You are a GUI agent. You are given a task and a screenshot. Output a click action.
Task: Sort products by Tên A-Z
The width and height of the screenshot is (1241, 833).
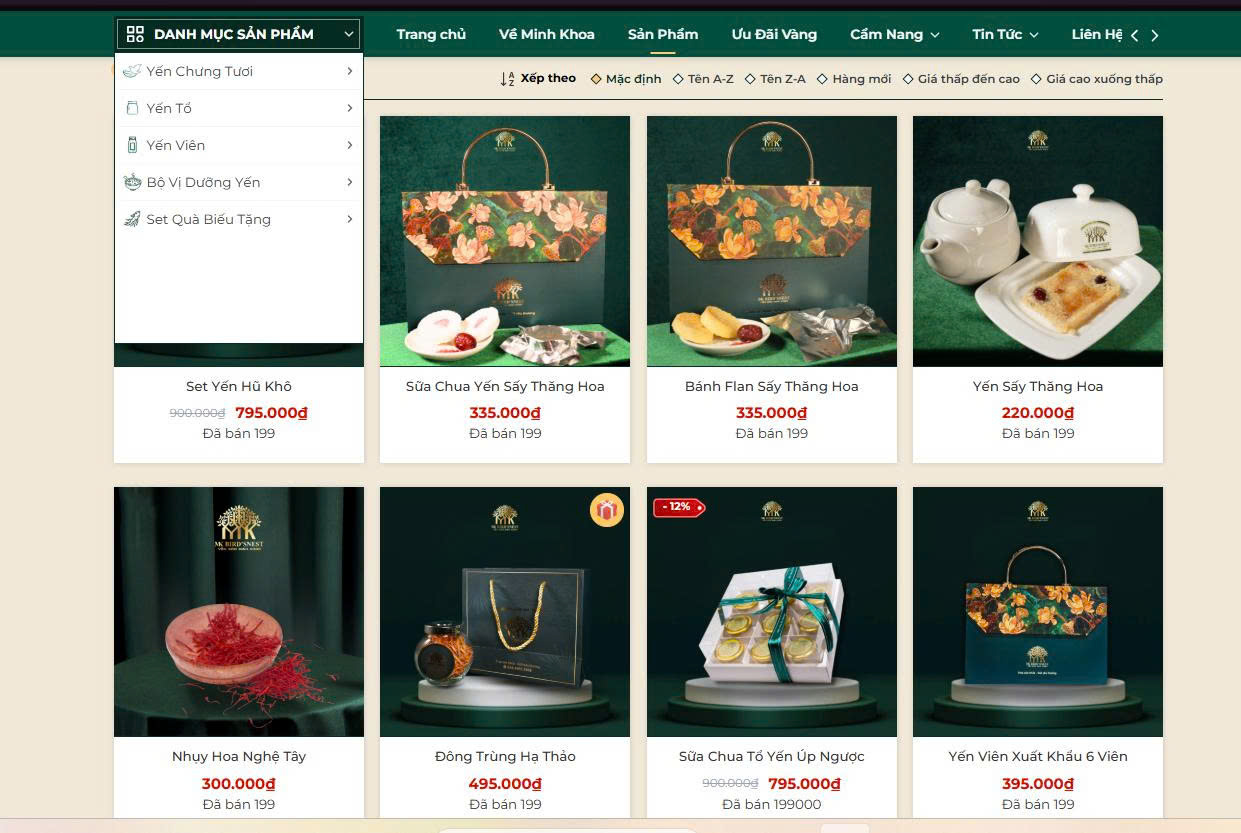tap(703, 79)
